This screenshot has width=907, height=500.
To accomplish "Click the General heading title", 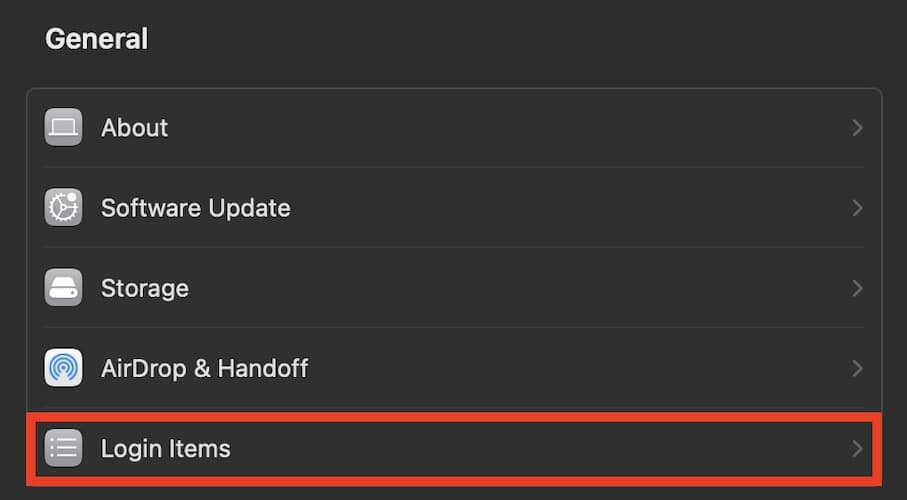I will tap(96, 39).
